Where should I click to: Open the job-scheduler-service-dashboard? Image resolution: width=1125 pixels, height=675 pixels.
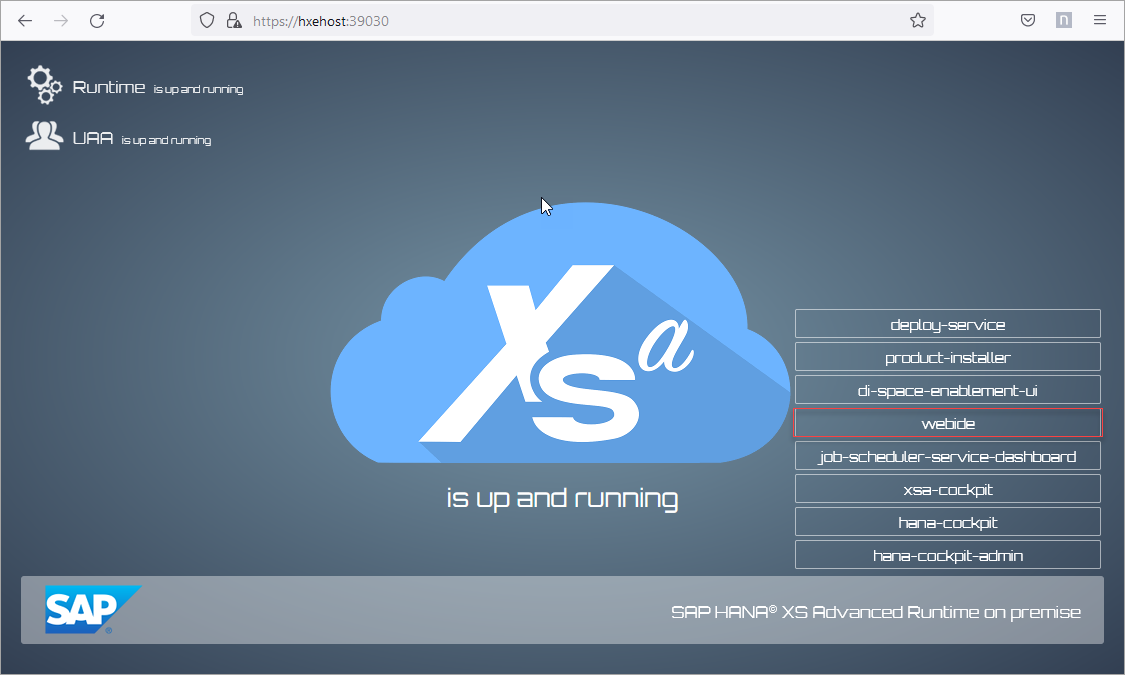click(x=948, y=455)
